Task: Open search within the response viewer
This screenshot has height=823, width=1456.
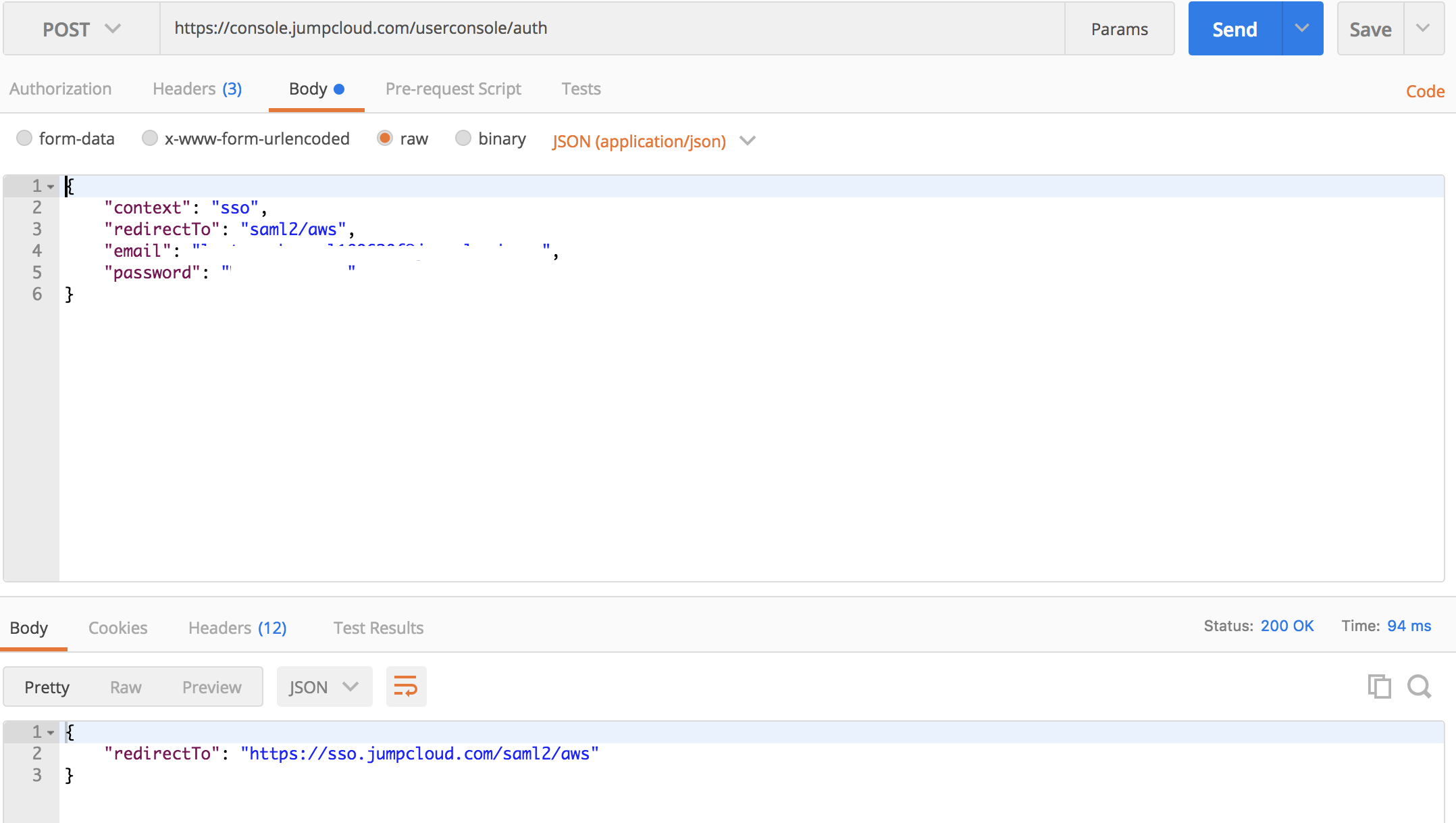Action: pyautogui.click(x=1419, y=687)
